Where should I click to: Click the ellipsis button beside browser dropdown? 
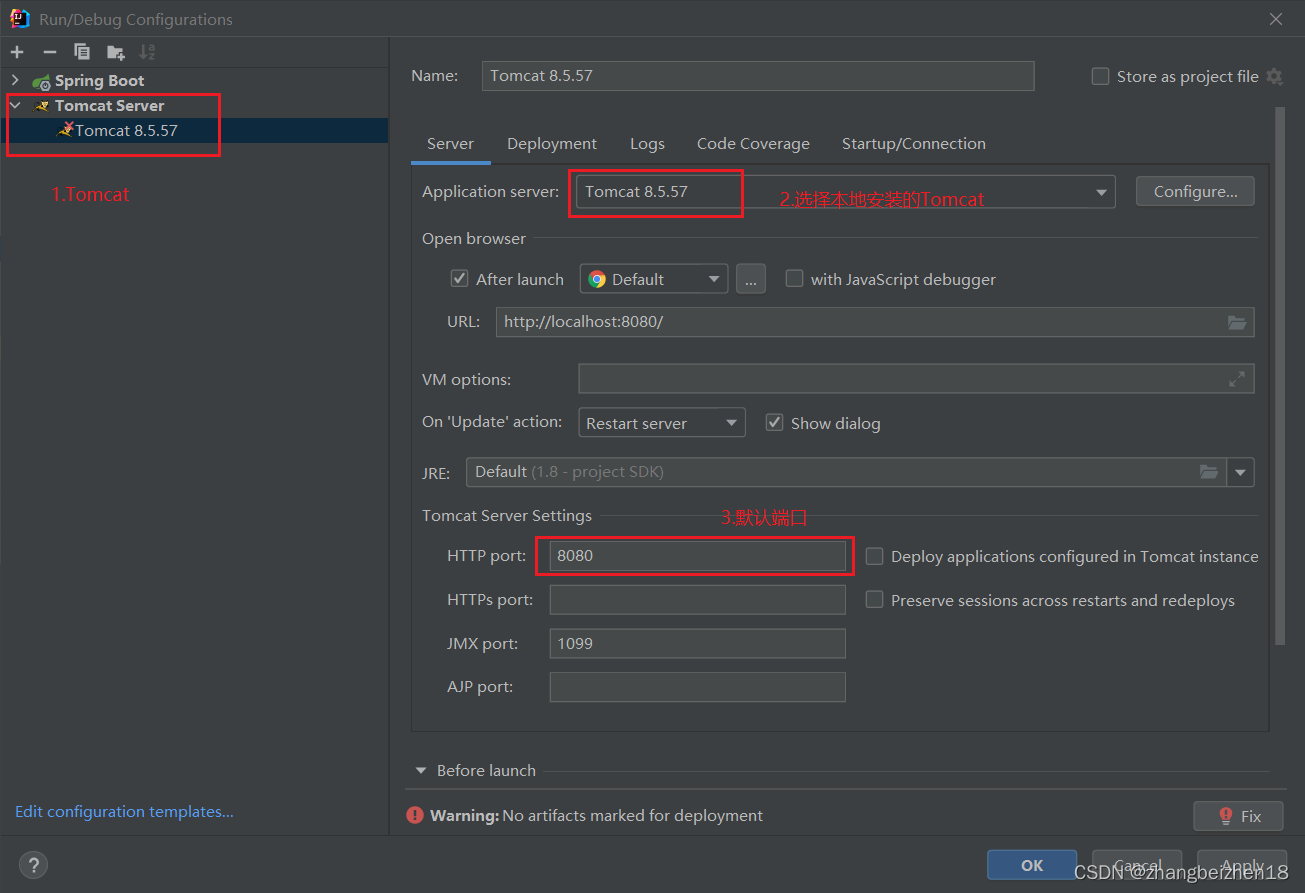click(x=751, y=279)
